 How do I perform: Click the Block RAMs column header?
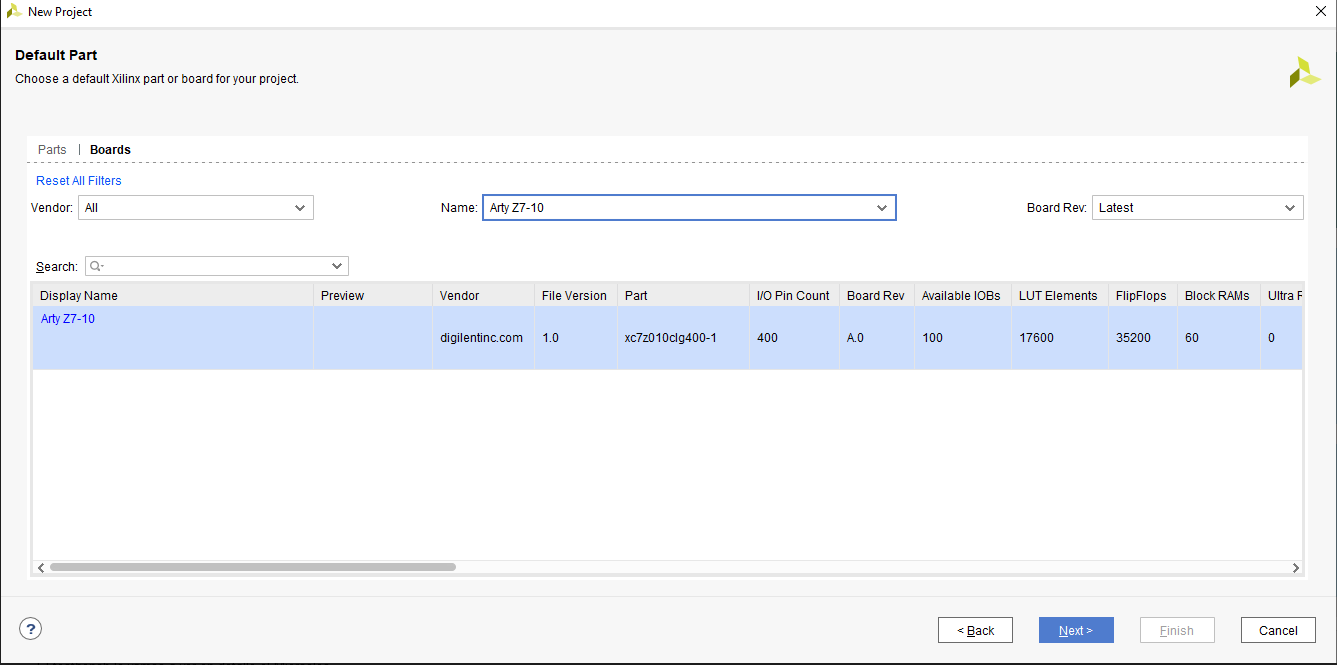click(1218, 295)
